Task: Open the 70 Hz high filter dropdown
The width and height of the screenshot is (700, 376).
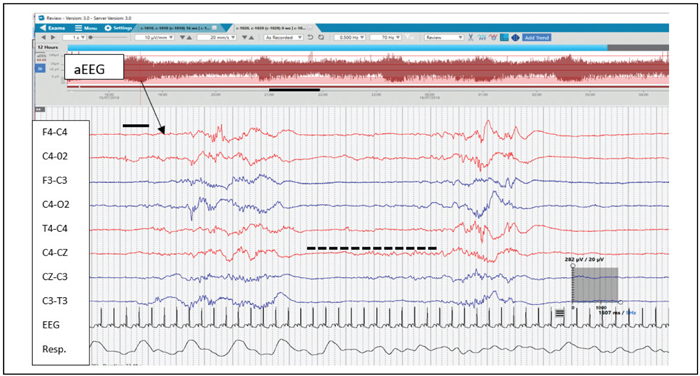Action: (x=386, y=38)
